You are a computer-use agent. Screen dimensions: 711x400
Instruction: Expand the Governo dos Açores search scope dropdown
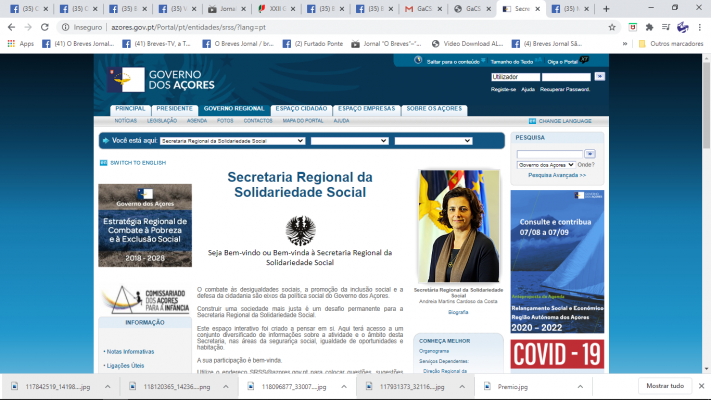click(x=546, y=164)
